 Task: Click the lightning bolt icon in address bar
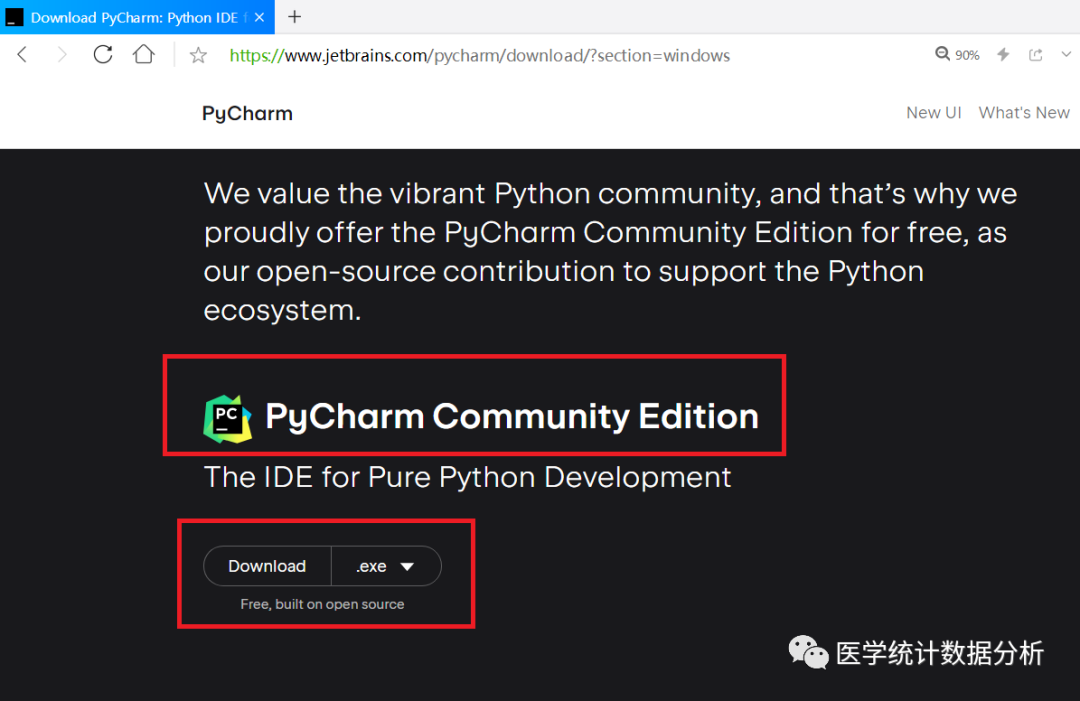[x=1004, y=54]
